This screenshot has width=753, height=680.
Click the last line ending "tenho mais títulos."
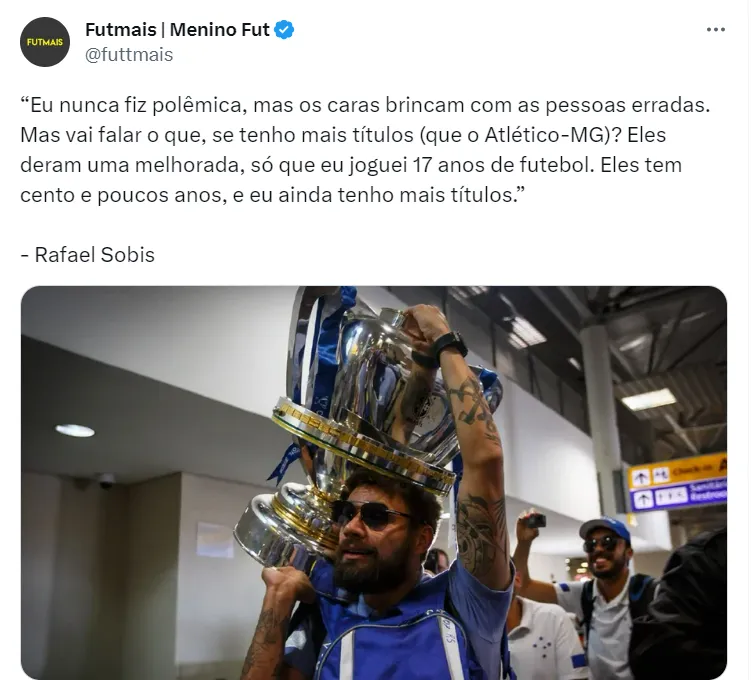[273, 195]
